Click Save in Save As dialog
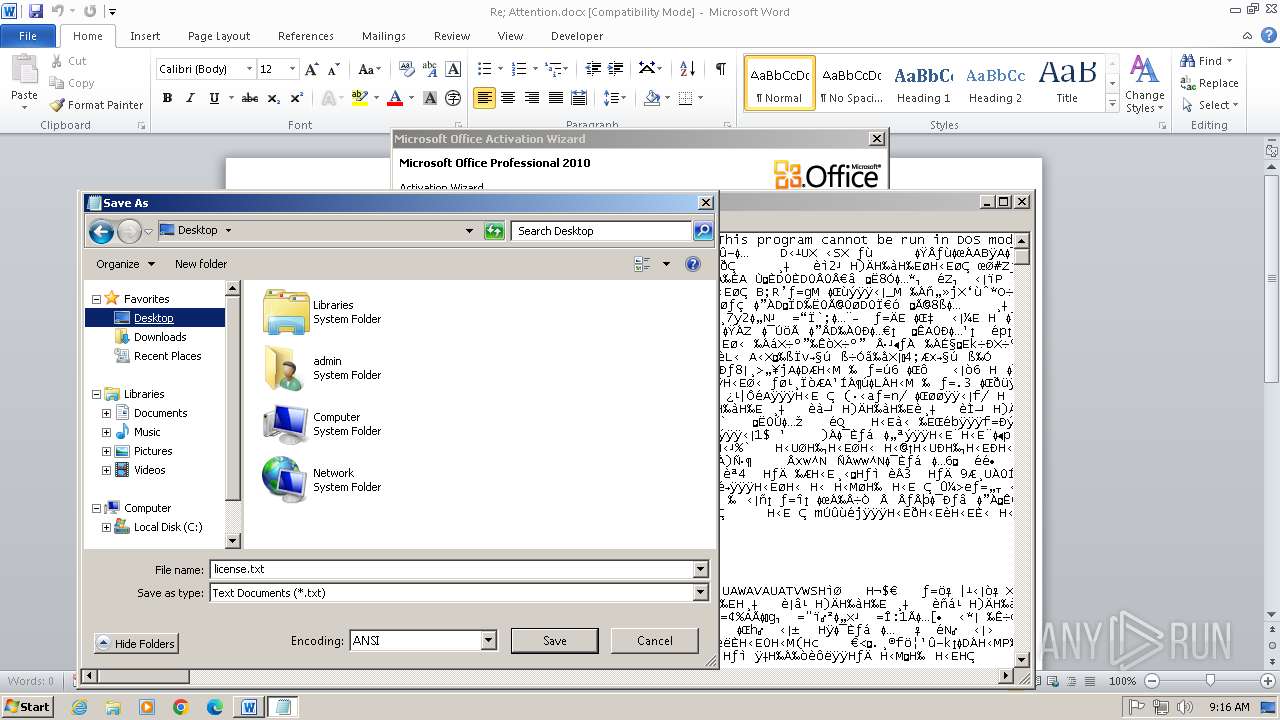Viewport: 1280px width, 720px height. tap(555, 641)
